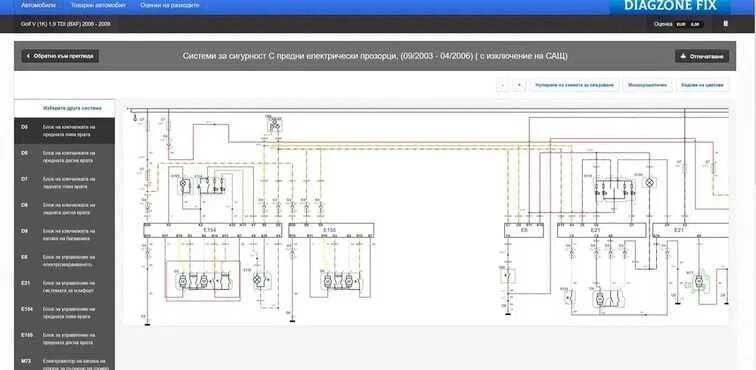Select component E6 in the sidebar
This screenshot has height=370, width=756.
pos(65,261)
